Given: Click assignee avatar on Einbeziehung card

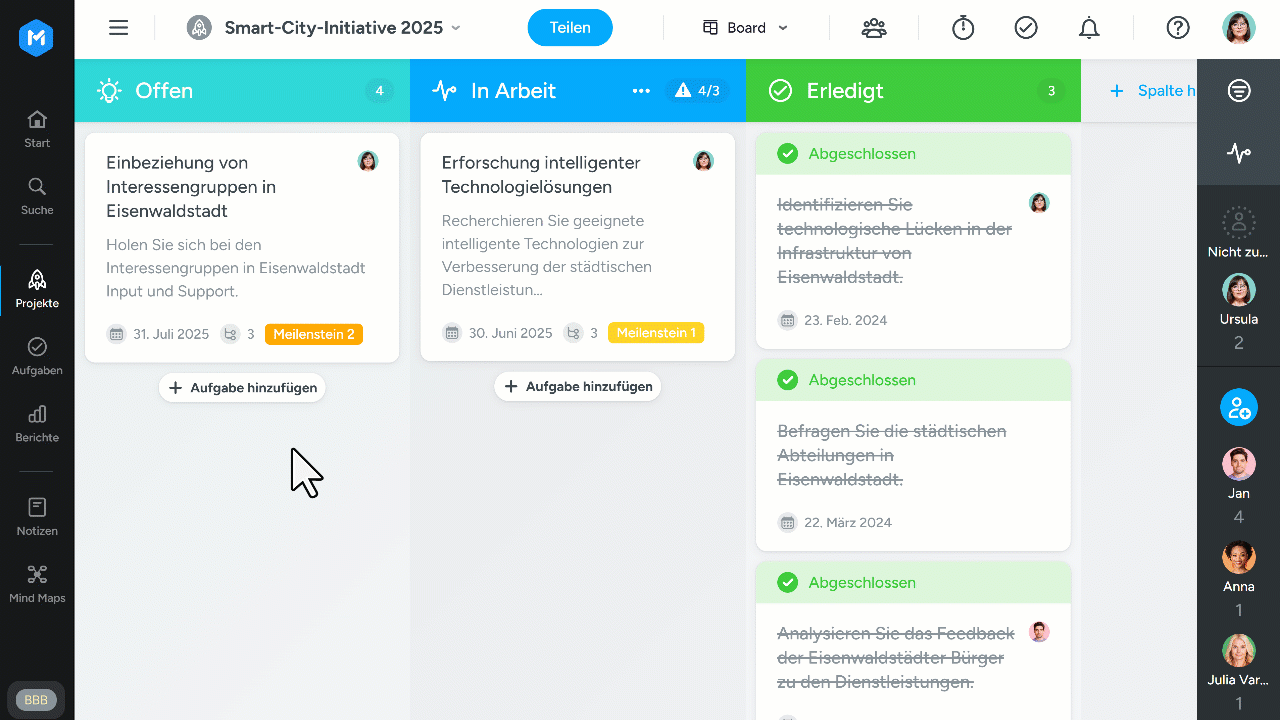Looking at the screenshot, I should (368, 161).
